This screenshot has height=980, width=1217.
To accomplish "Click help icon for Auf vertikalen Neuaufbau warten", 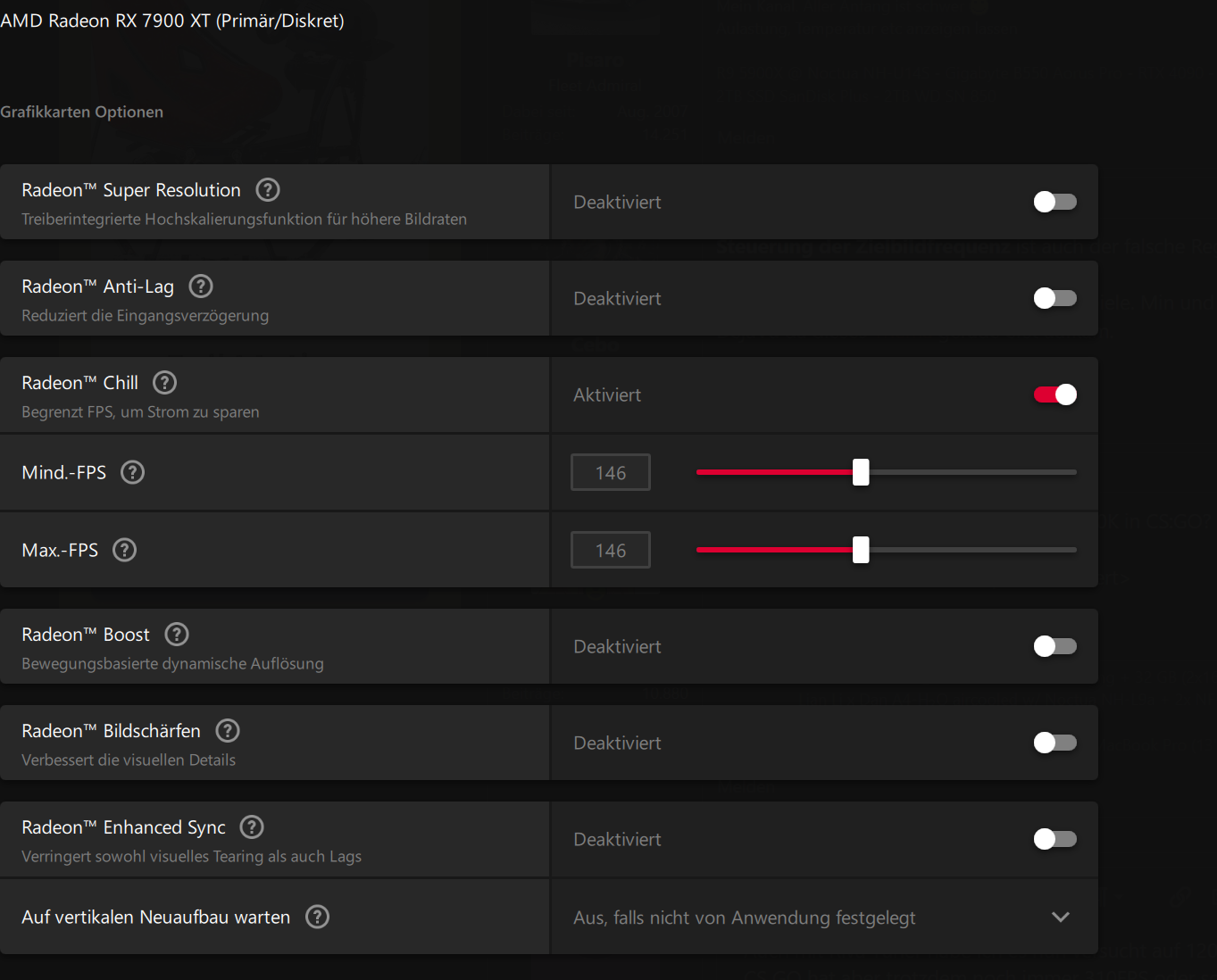I will coord(318,917).
